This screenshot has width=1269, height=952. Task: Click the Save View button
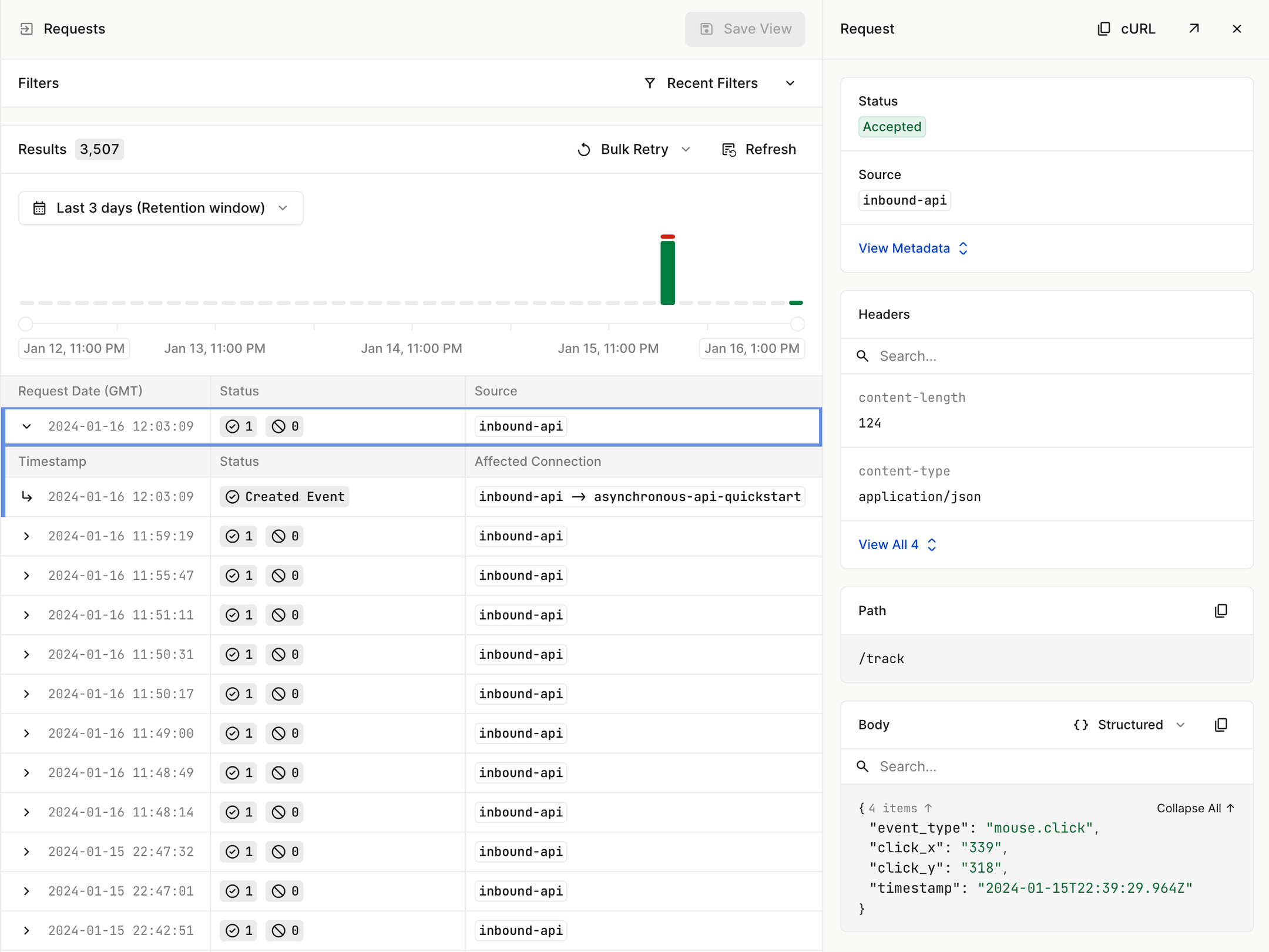[744, 29]
